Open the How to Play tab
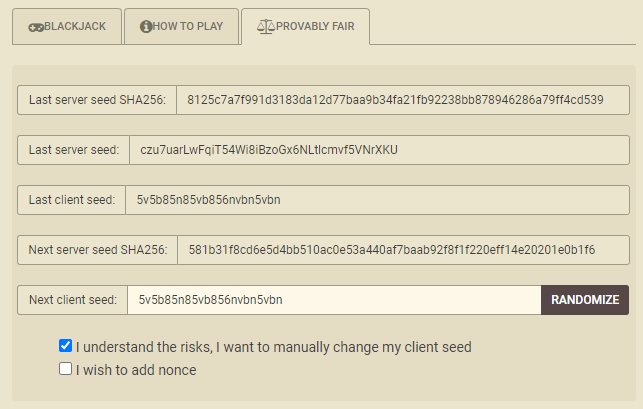Screen dimensions: 643x409 [x=180, y=26]
